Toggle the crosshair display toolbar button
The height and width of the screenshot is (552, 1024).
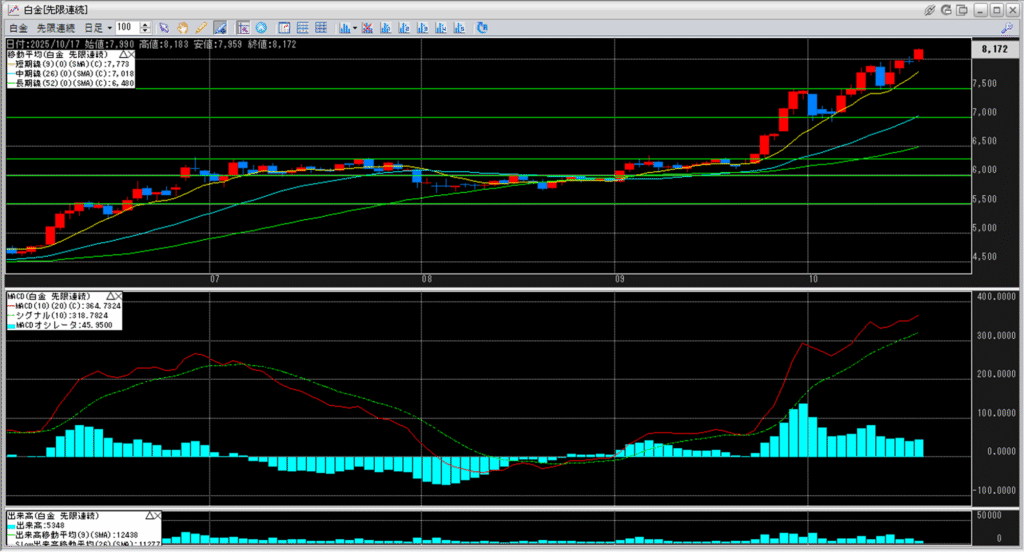243,27
